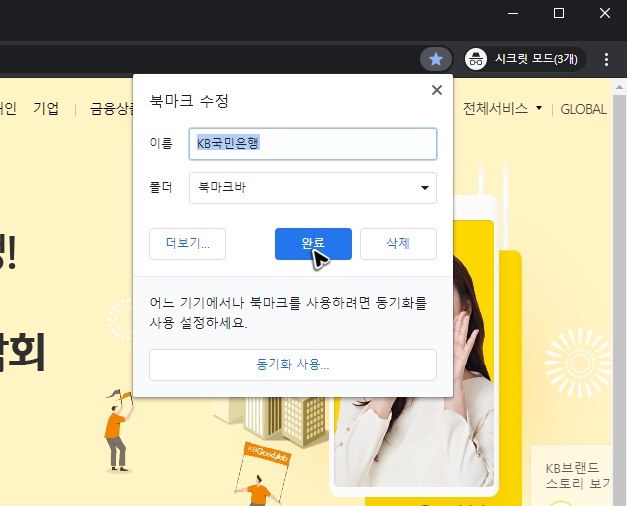Confirm the bookmark with 완료 button
The height and width of the screenshot is (506, 627).
(313, 244)
